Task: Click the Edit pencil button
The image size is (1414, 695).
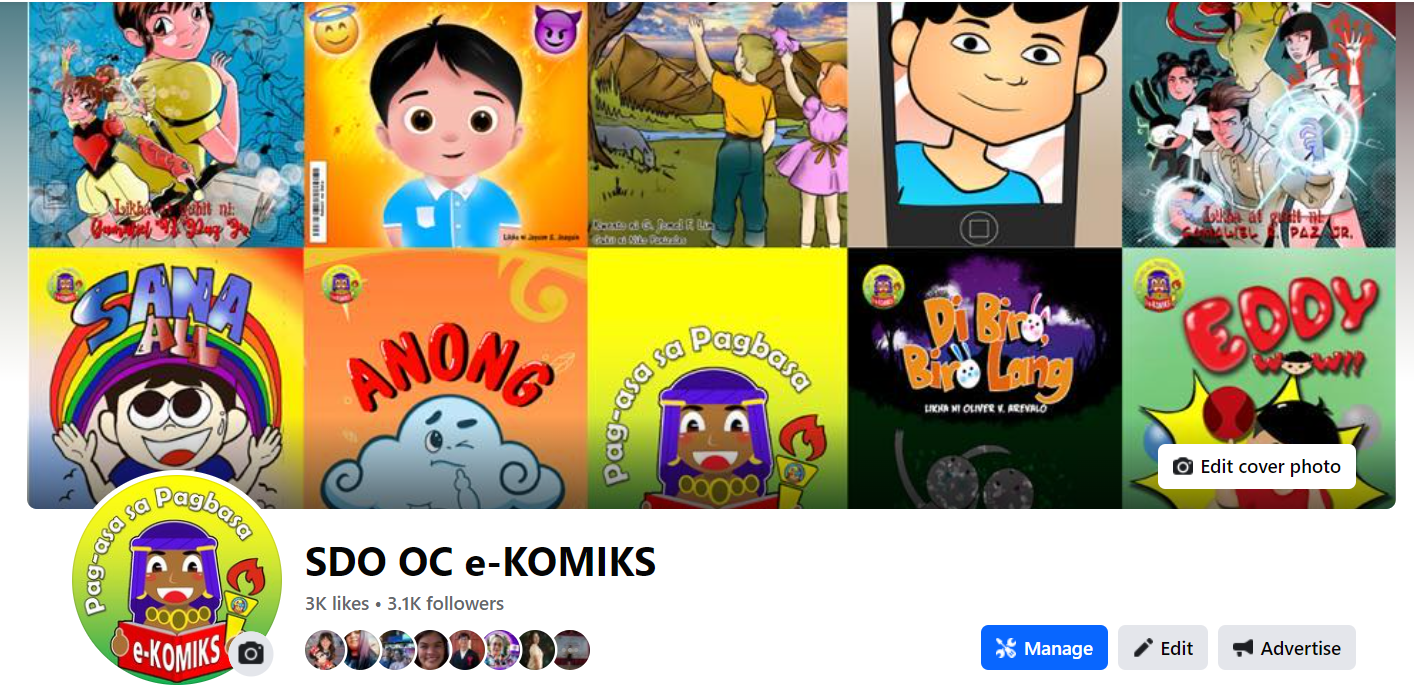Action: (1163, 648)
